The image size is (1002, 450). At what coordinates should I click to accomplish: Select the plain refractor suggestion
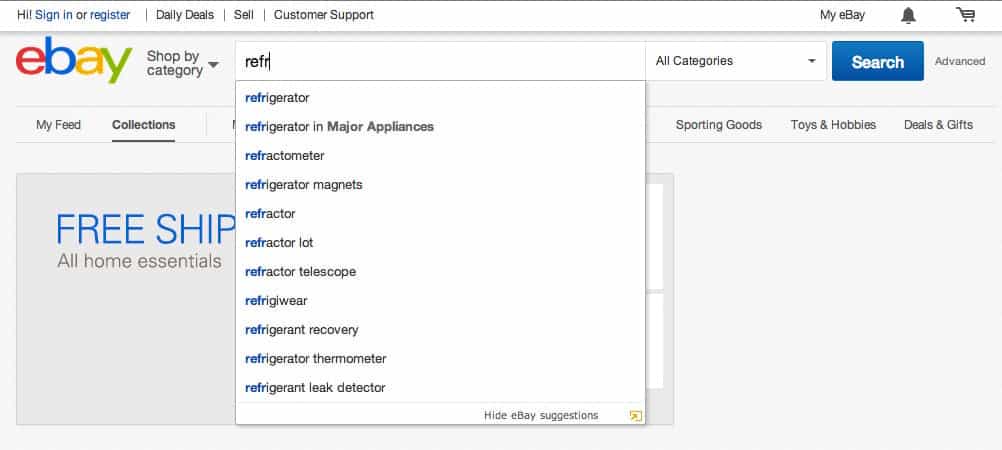(440, 213)
